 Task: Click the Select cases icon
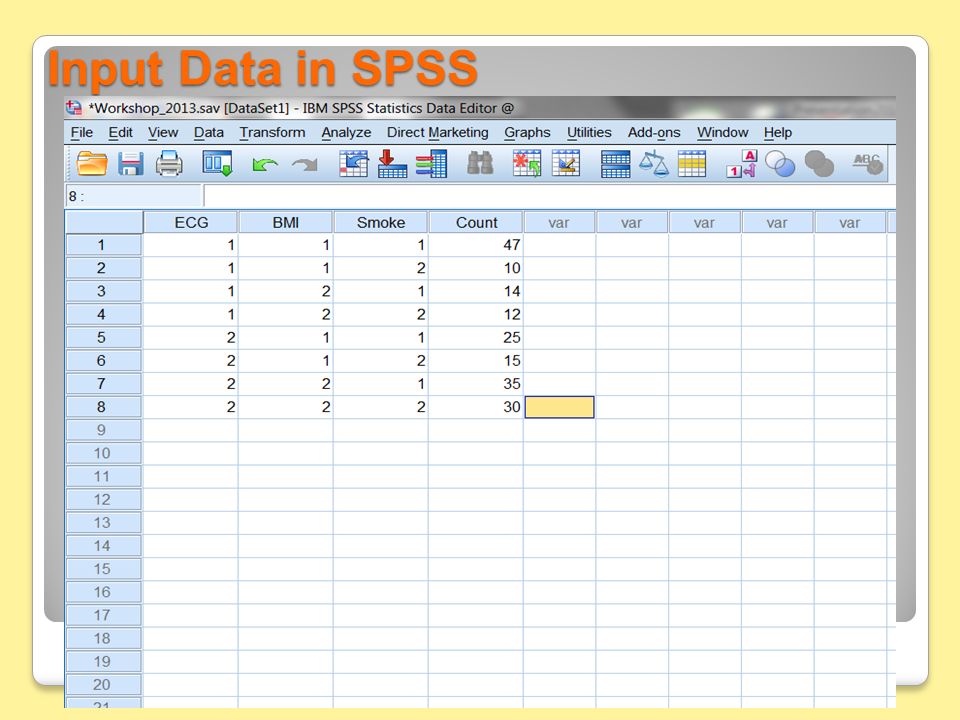tap(692, 164)
